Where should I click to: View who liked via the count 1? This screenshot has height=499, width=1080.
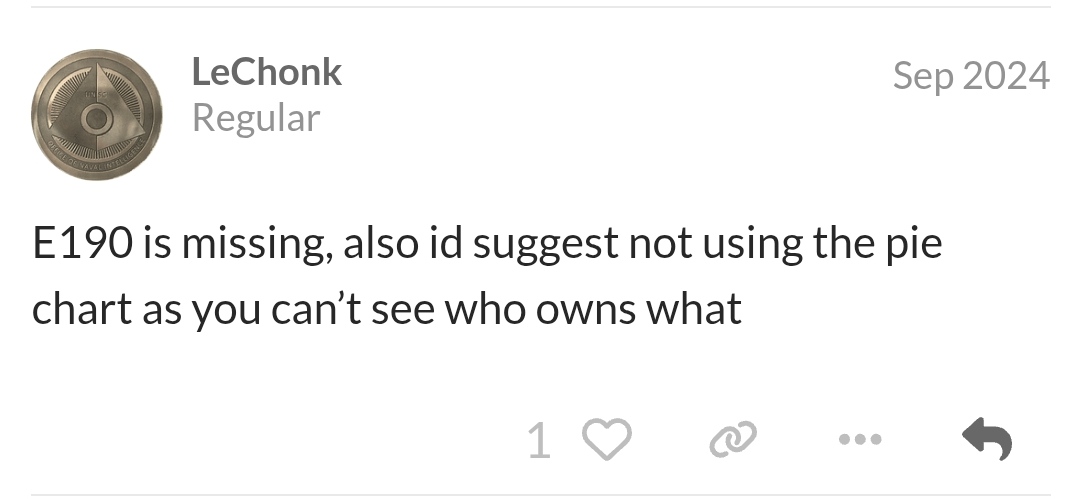(x=539, y=440)
